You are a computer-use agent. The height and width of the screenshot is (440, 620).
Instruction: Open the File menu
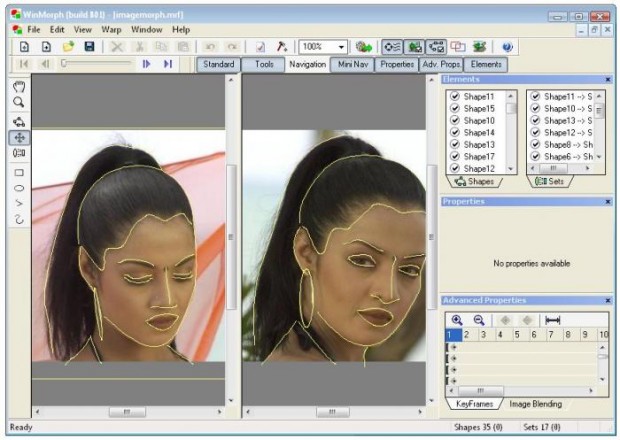point(34,30)
